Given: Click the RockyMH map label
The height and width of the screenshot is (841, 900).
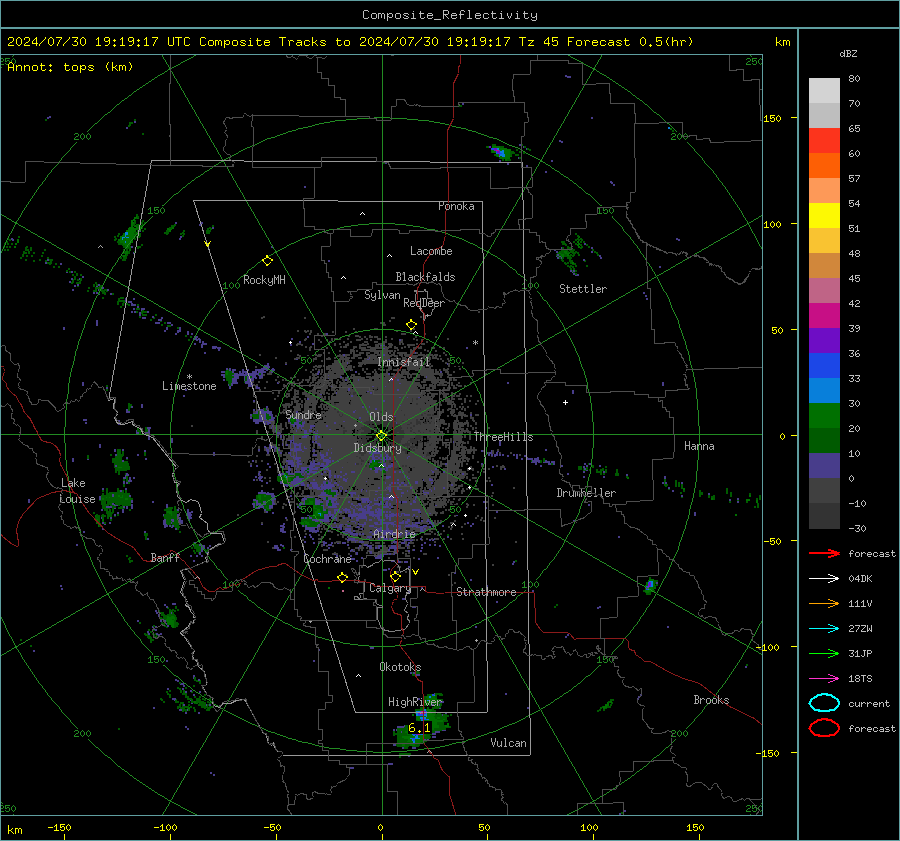Looking at the screenshot, I should coord(264,280).
